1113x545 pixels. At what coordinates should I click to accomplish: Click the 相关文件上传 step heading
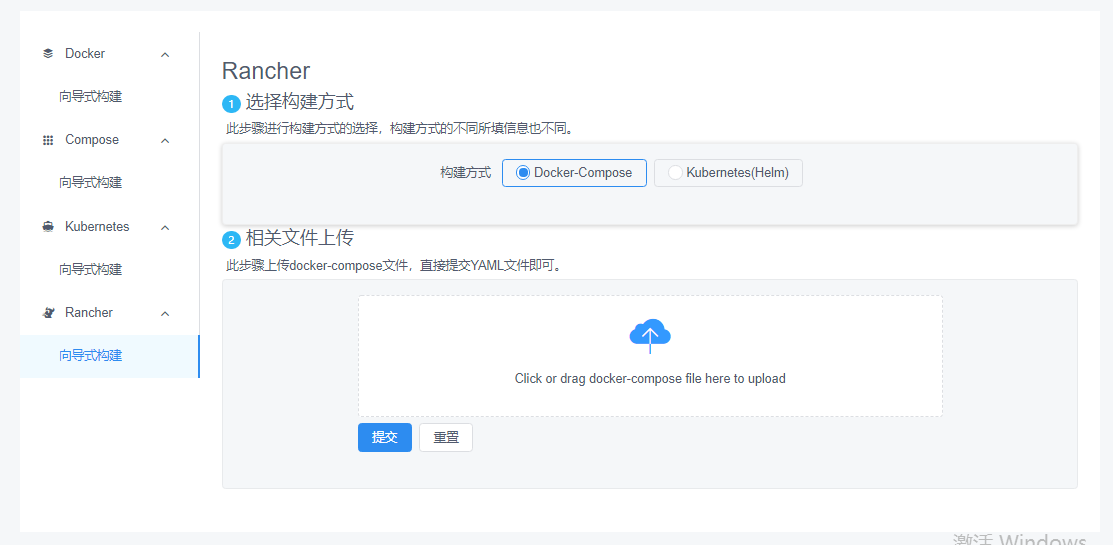300,238
